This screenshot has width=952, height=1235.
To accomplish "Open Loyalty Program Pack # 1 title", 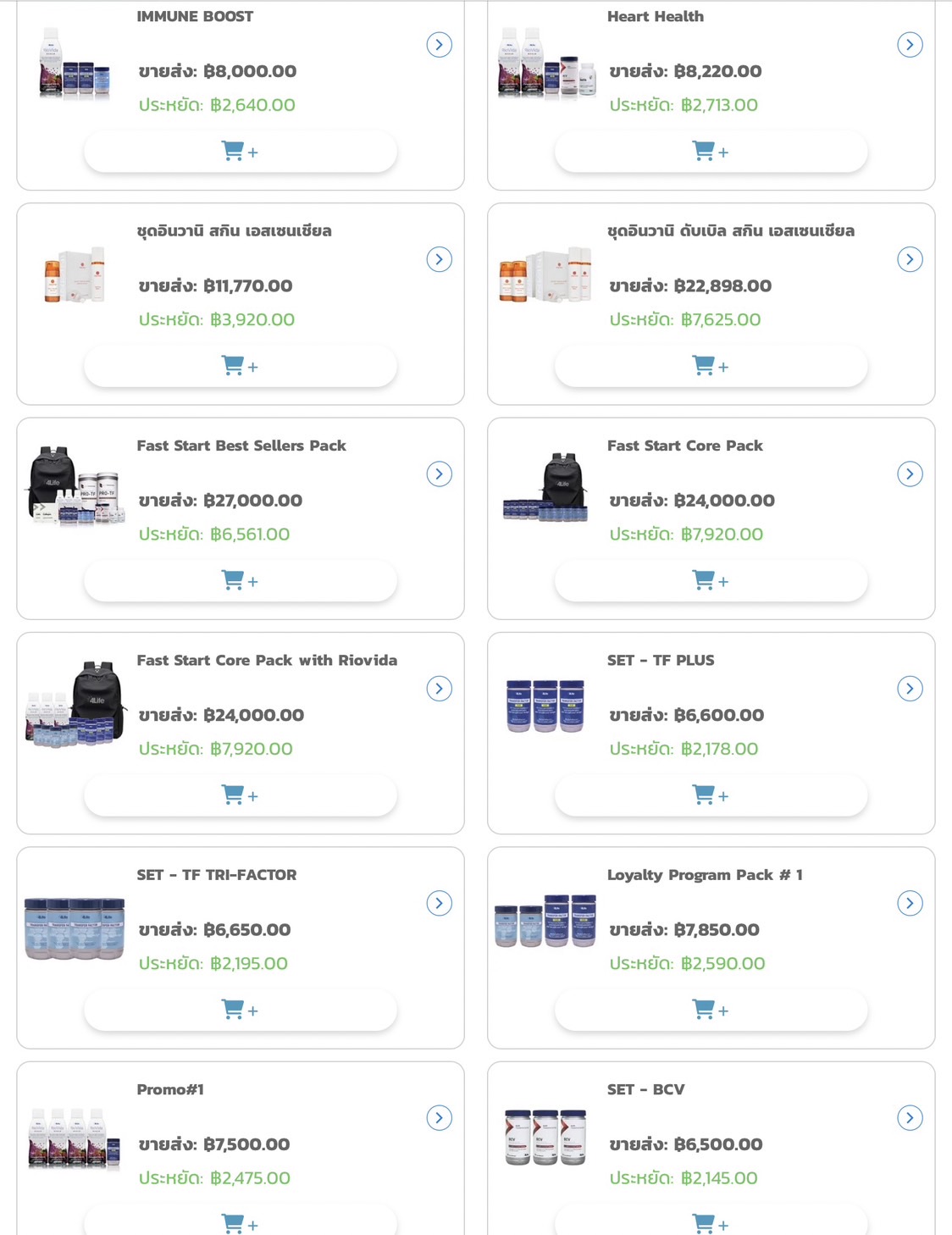I will point(705,875).
